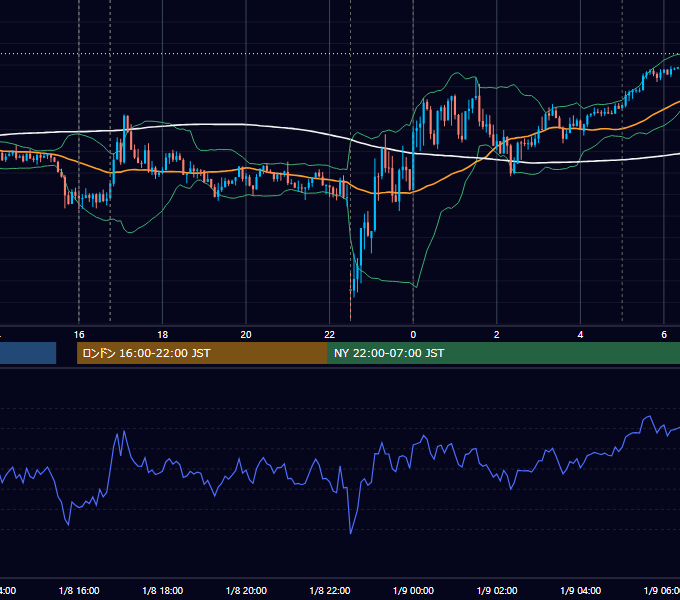
Task: Select the ロンドン 16:00-22:00 JST session bar
Action: tap(202, 353)
